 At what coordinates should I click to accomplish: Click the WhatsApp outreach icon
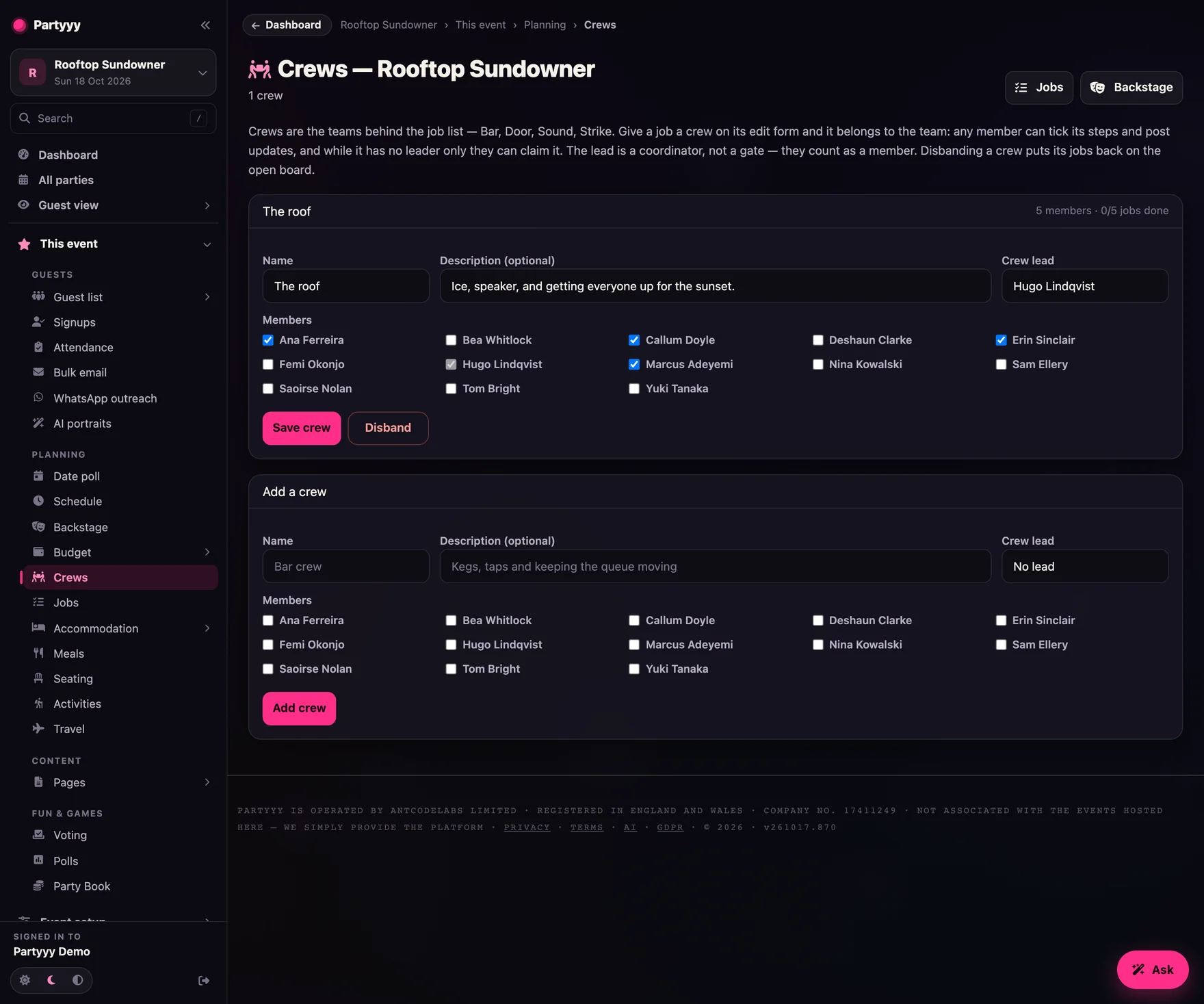click(38, 398)
